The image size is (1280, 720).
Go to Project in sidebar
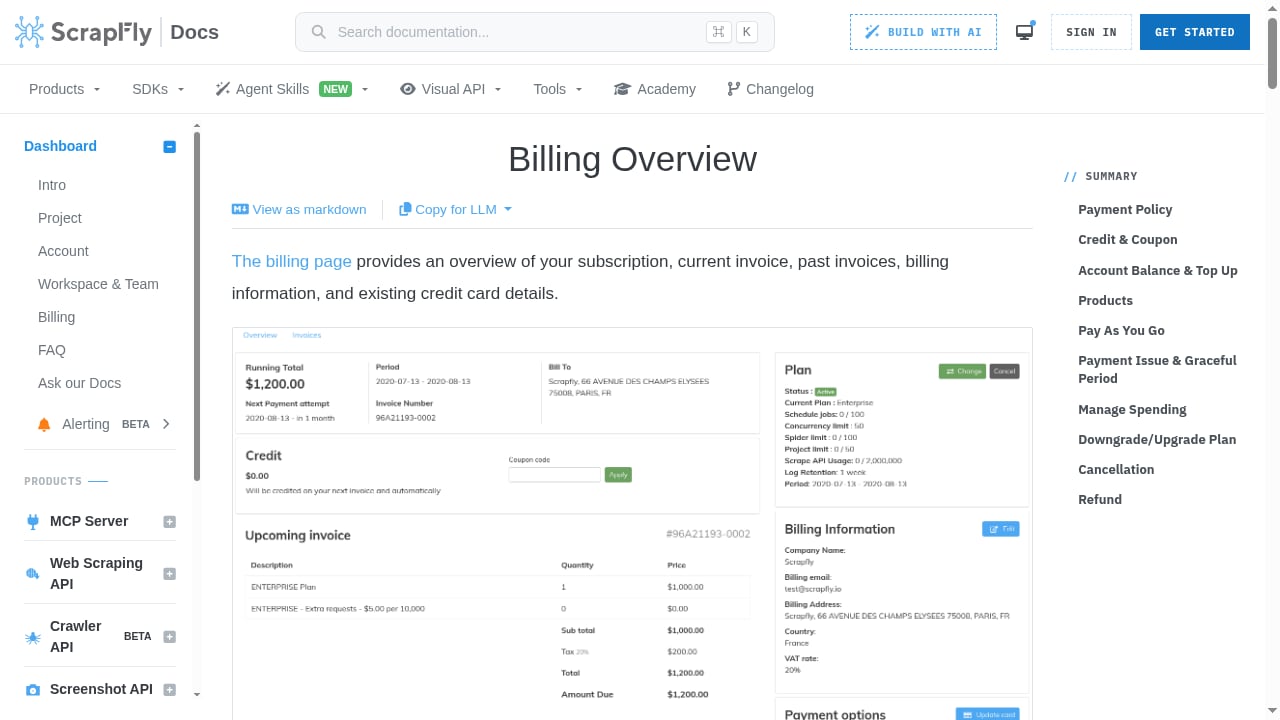(60, 218)
